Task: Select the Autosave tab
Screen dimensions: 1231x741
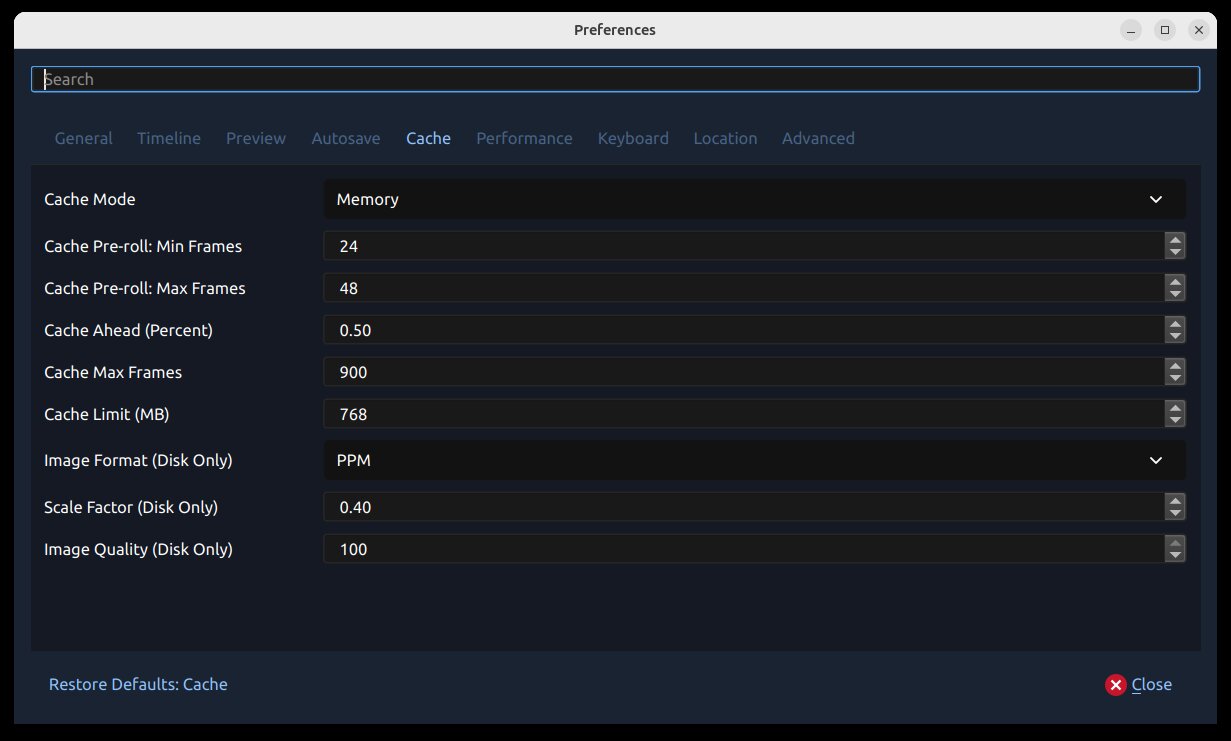Action: 345,138
